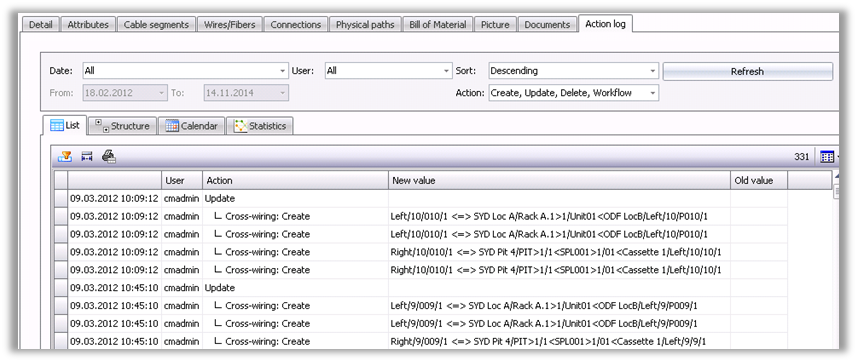Click the User column header

click(x=182, y=180)
